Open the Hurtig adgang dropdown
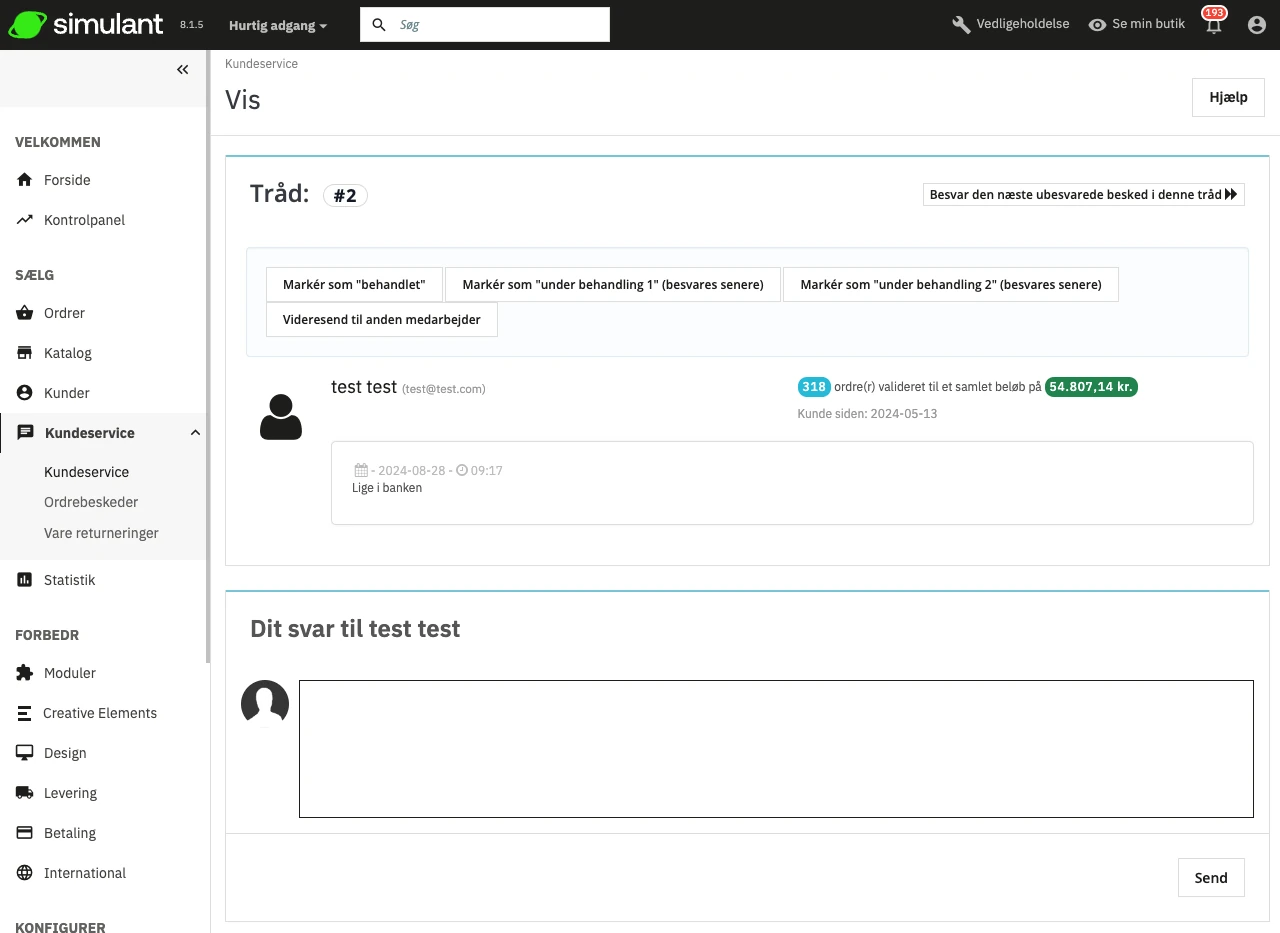Screen dimensions: 1280x933 [x=277, y=25]
